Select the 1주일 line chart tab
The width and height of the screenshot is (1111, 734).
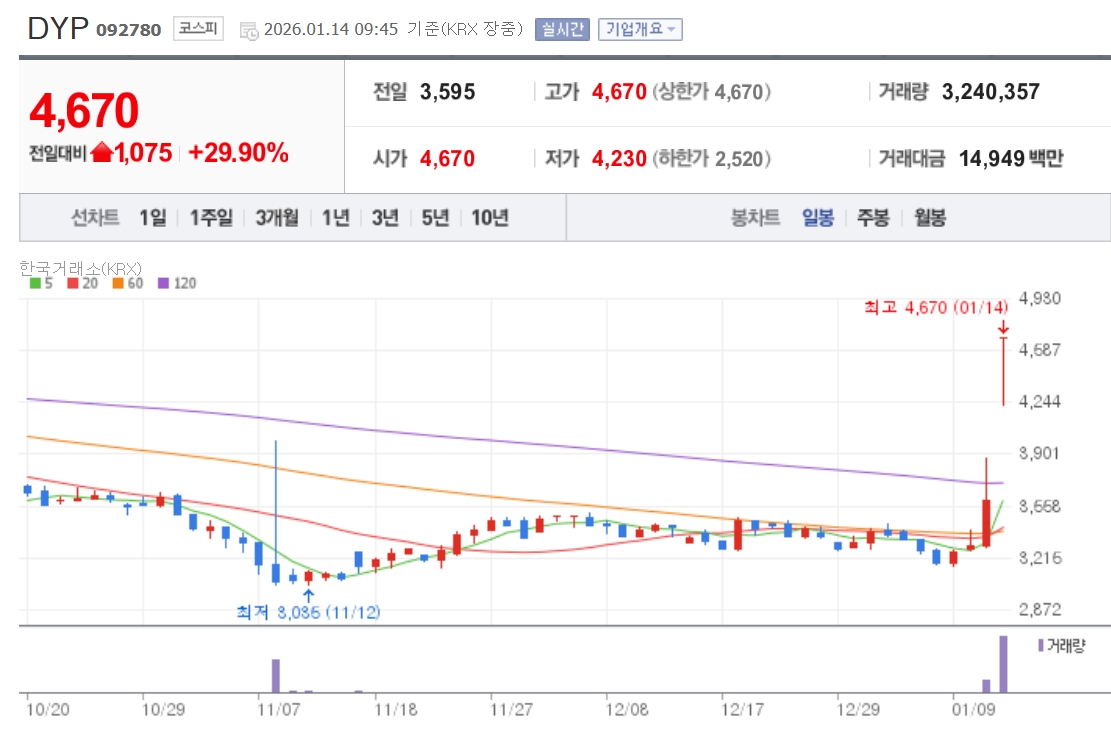point(210,218)
